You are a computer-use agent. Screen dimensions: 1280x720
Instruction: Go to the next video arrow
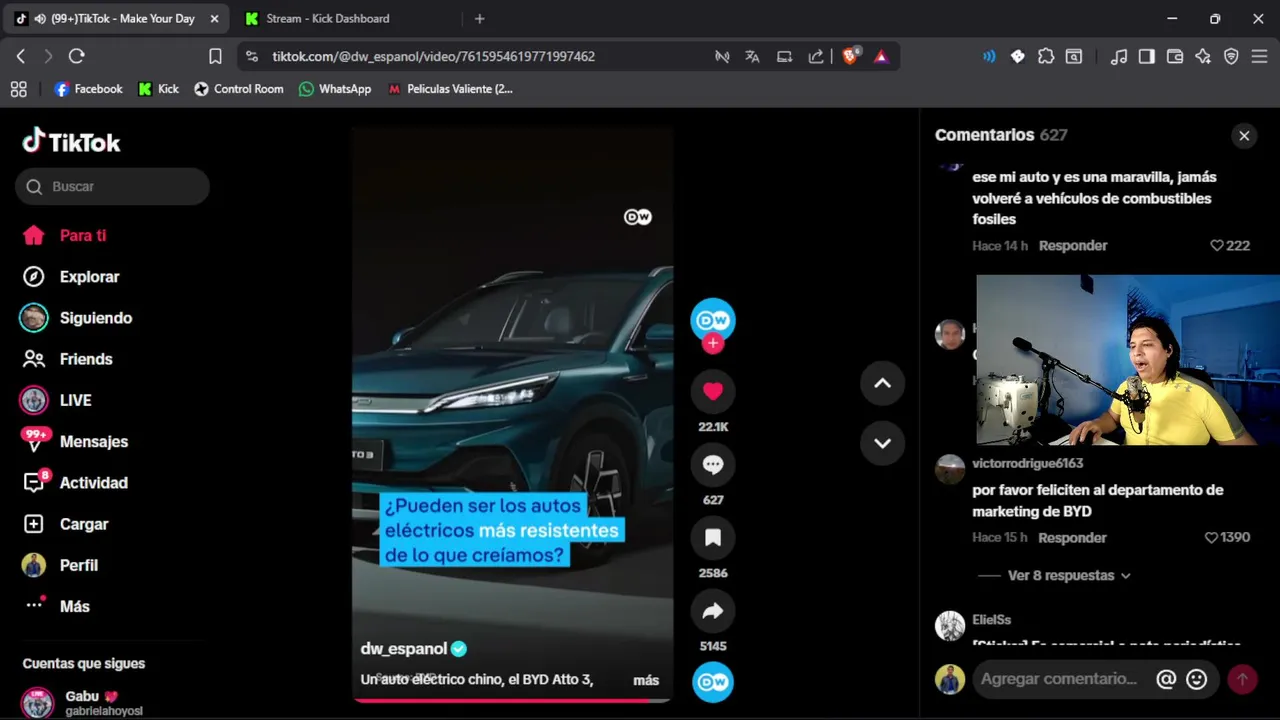click(x=882, y=443)
